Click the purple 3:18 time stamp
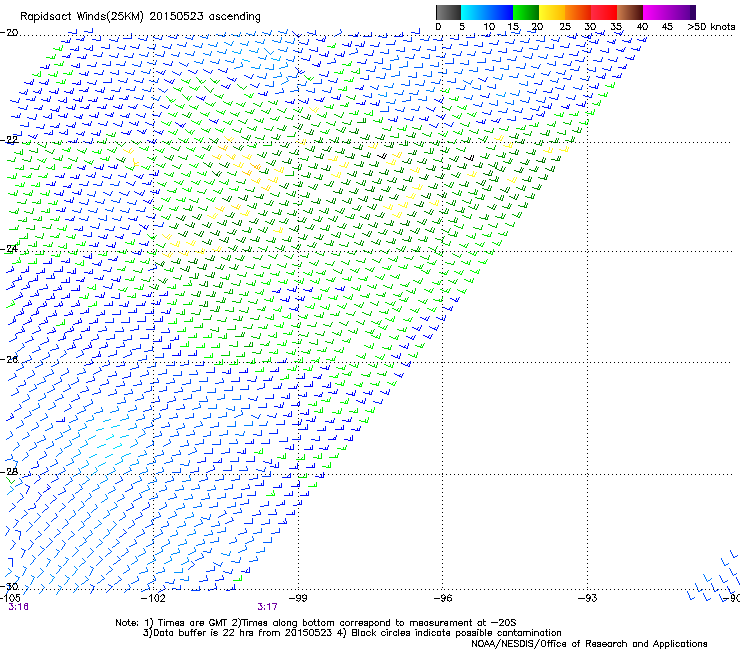740x650 pixels. pyautogui.click(x=18, y=607)
